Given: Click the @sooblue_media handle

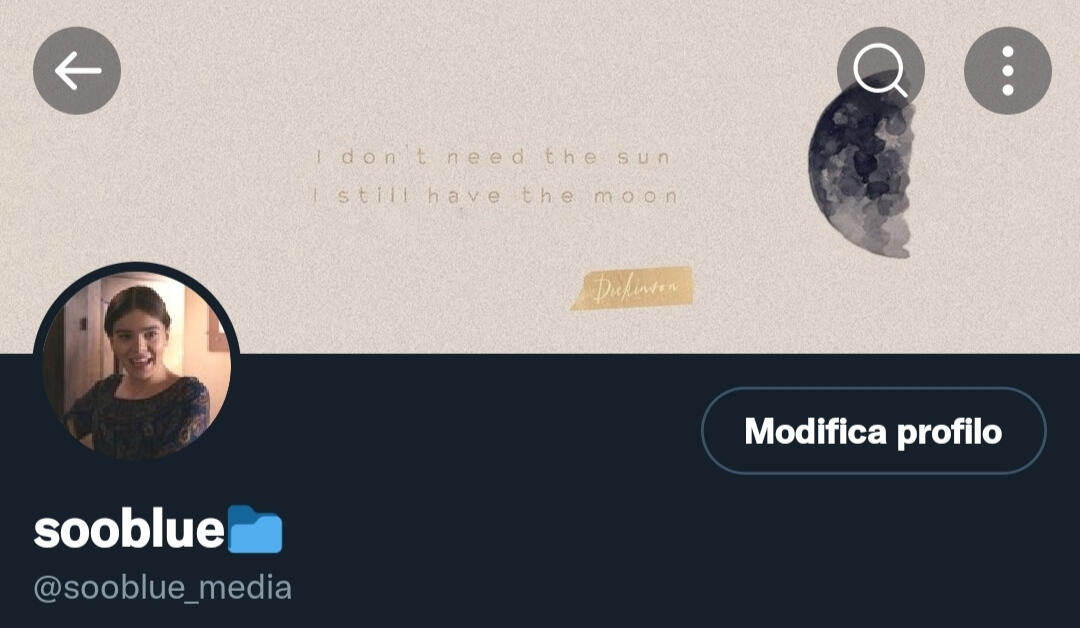Looking at the screenshot, I should coord(163,588).
